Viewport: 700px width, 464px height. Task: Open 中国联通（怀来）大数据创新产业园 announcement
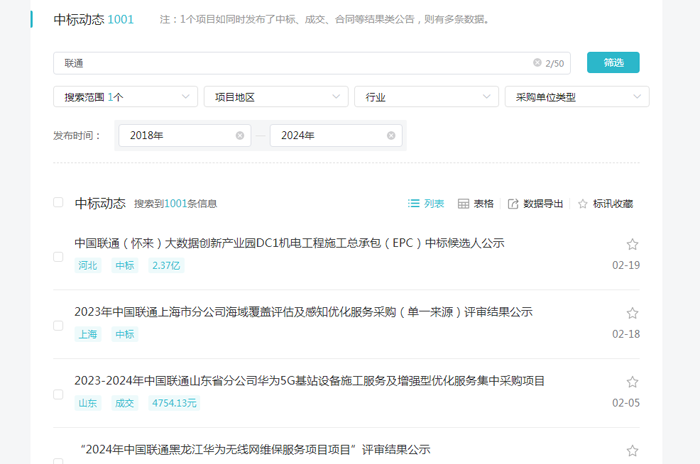[x=289, y=243]
